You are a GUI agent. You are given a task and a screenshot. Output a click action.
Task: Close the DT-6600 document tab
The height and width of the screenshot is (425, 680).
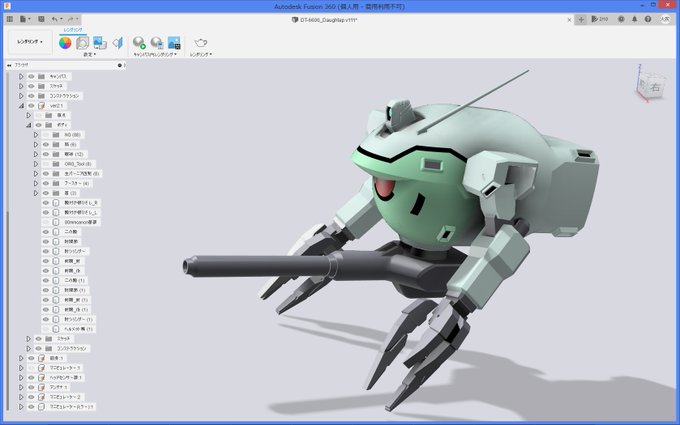pos(569,20)
